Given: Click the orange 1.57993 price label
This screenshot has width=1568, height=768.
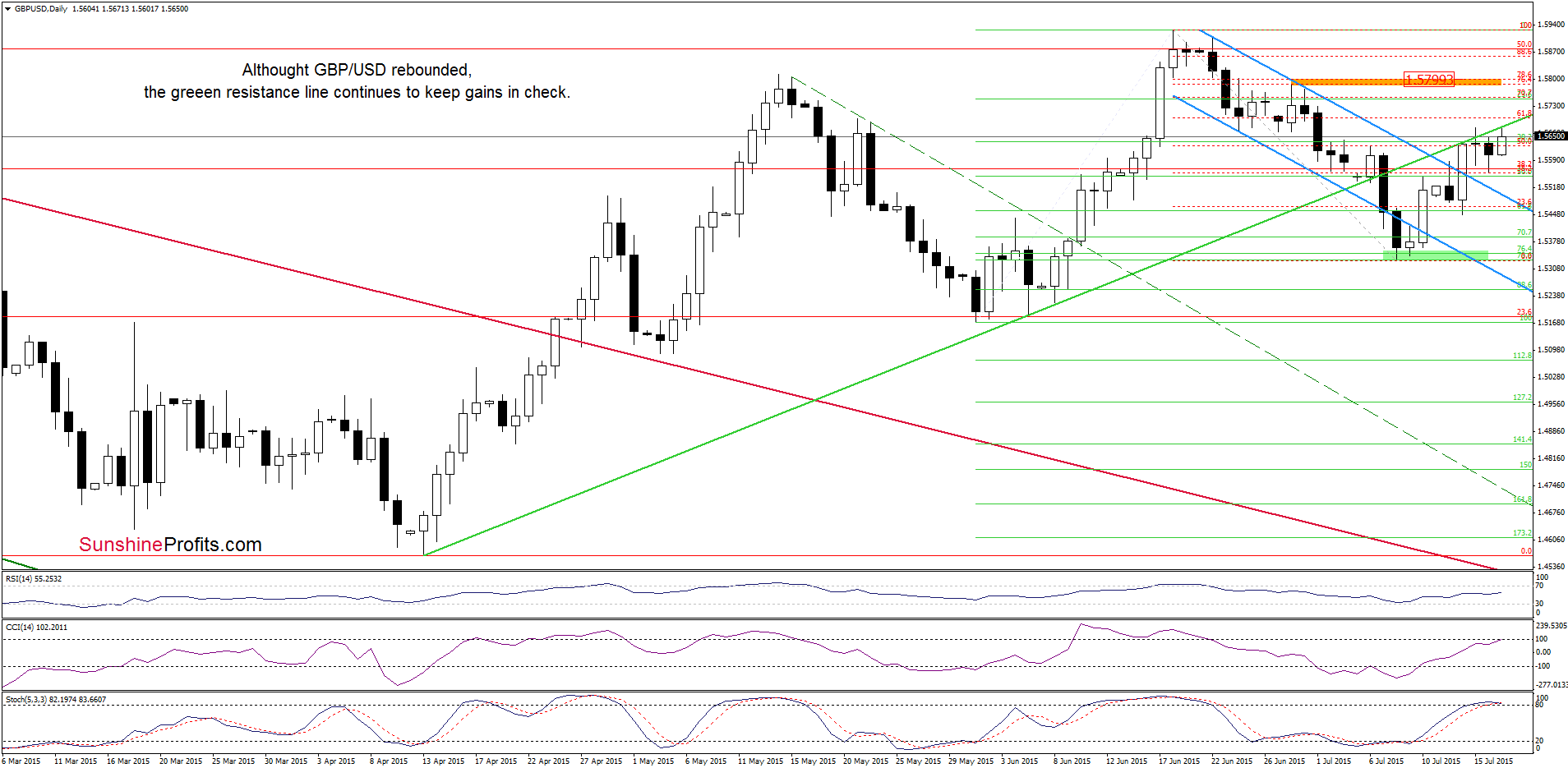Looking at the screenshot, I should point(1429,80).
